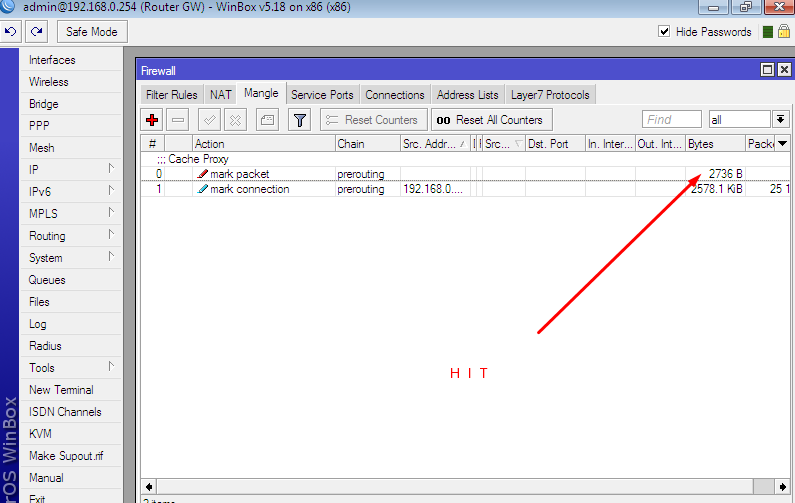Click the mark connection pencil icon

203,189
